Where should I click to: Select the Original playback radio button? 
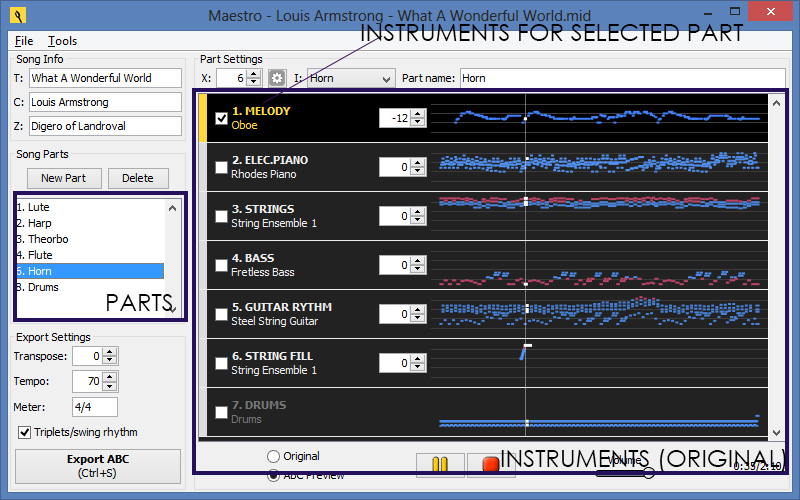coord(273,456)
